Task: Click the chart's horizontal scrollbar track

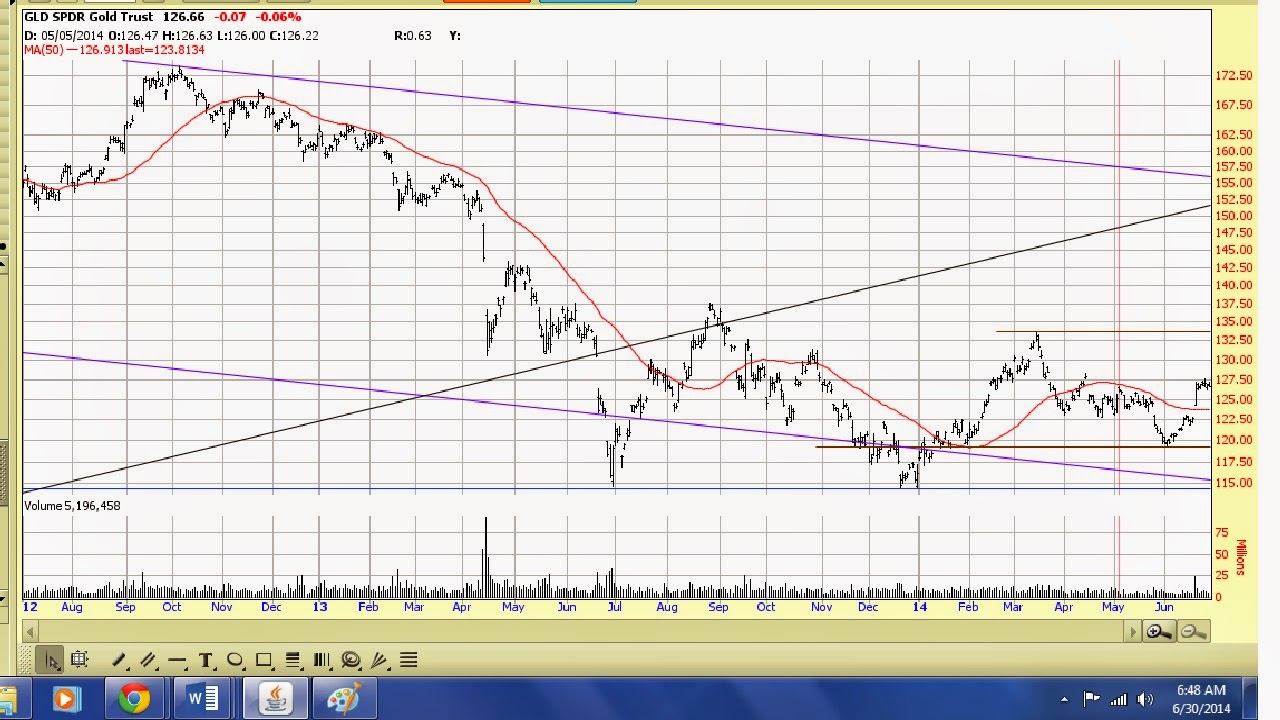Action: pyautogui.click(x=582, y=631)
